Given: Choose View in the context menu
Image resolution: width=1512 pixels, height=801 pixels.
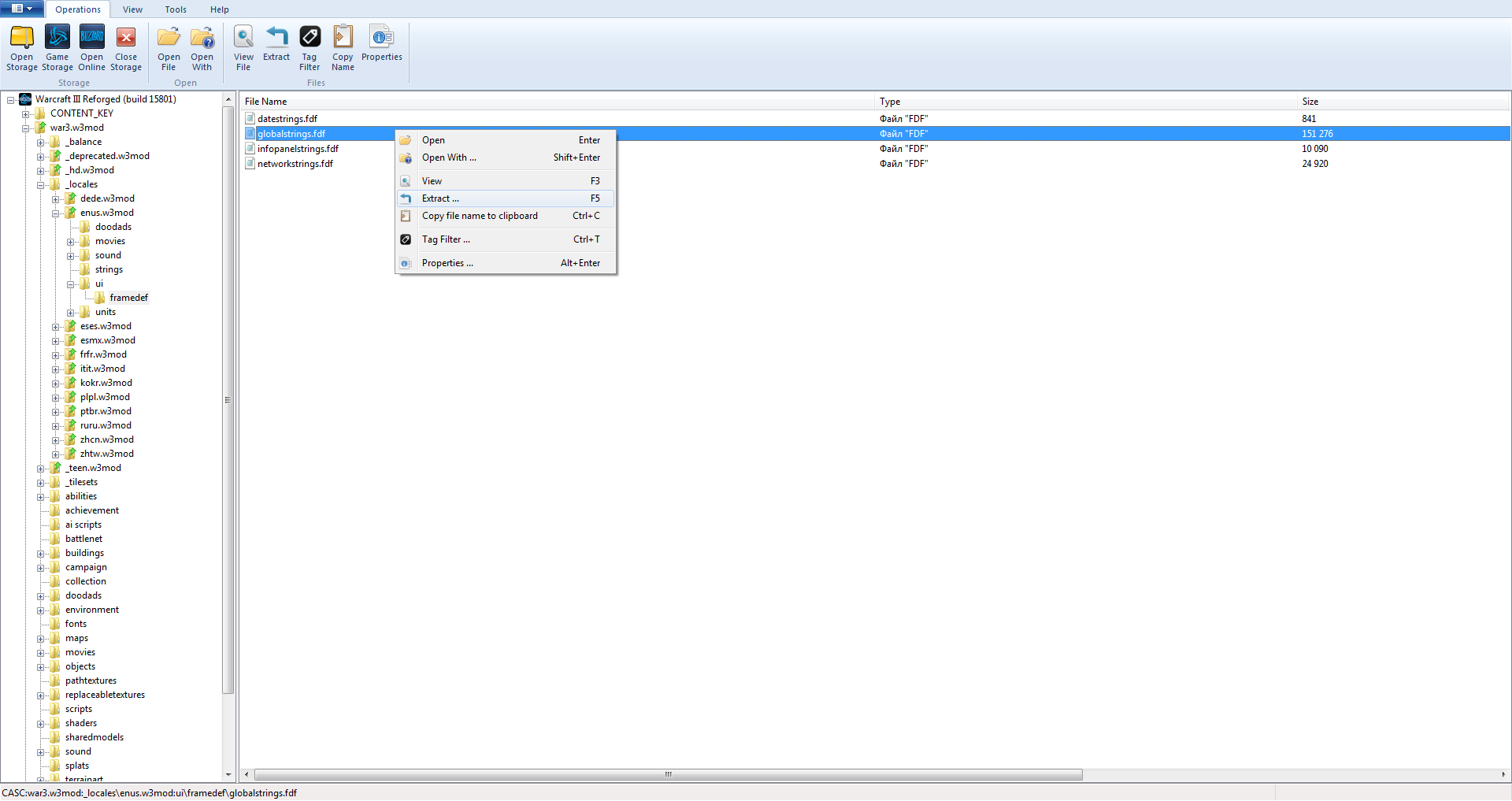Looking at the screenshot, I should coord(506,181).
